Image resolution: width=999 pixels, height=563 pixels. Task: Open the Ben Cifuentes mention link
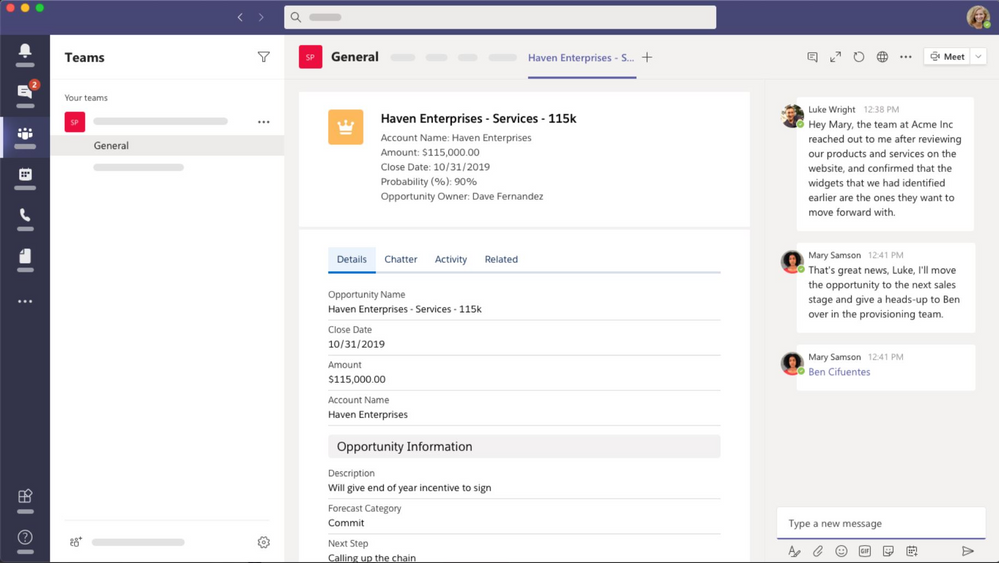coord(839,372)
